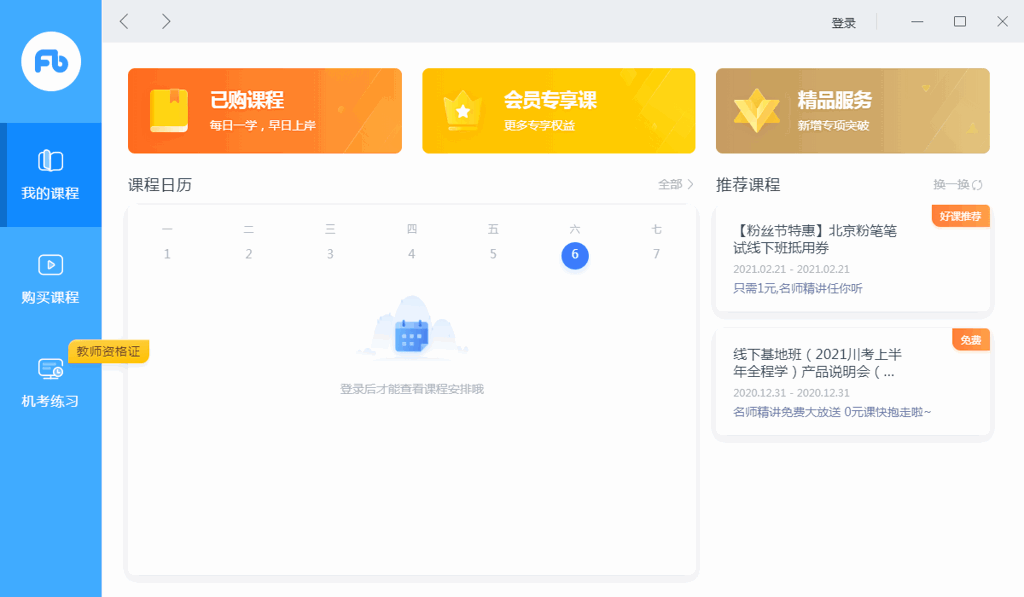Open the 已购课程 orange banner
The width and height of the screenshot is (1024, 597).
[264, 111]
